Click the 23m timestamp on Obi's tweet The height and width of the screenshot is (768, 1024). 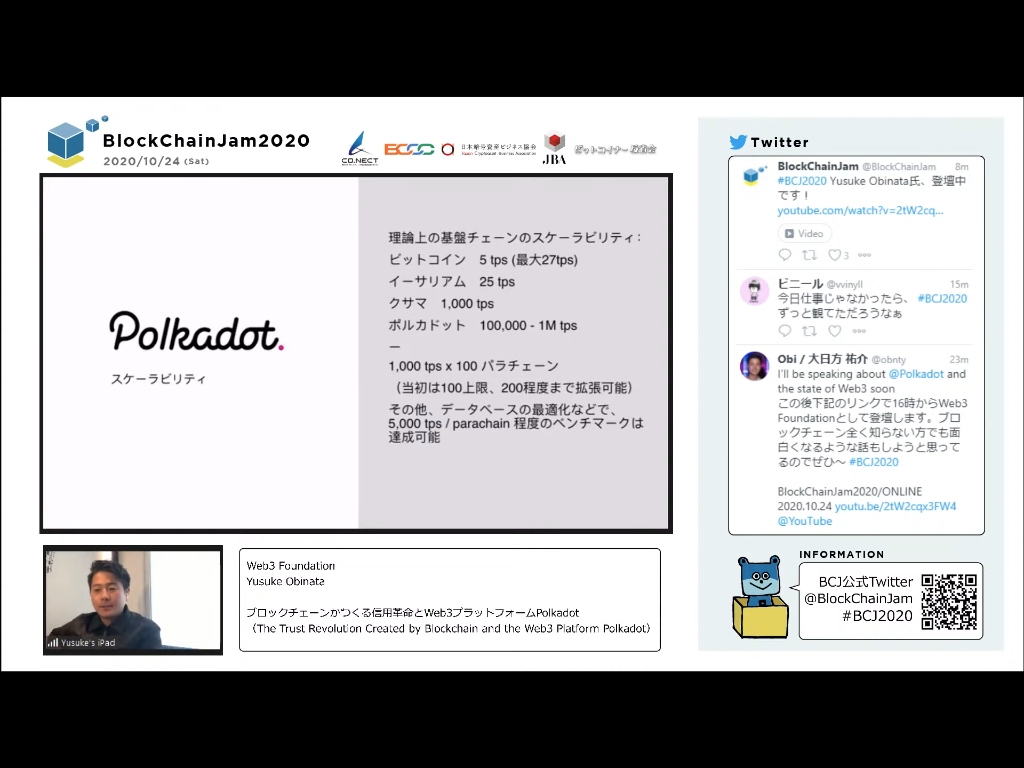[959, 359]
